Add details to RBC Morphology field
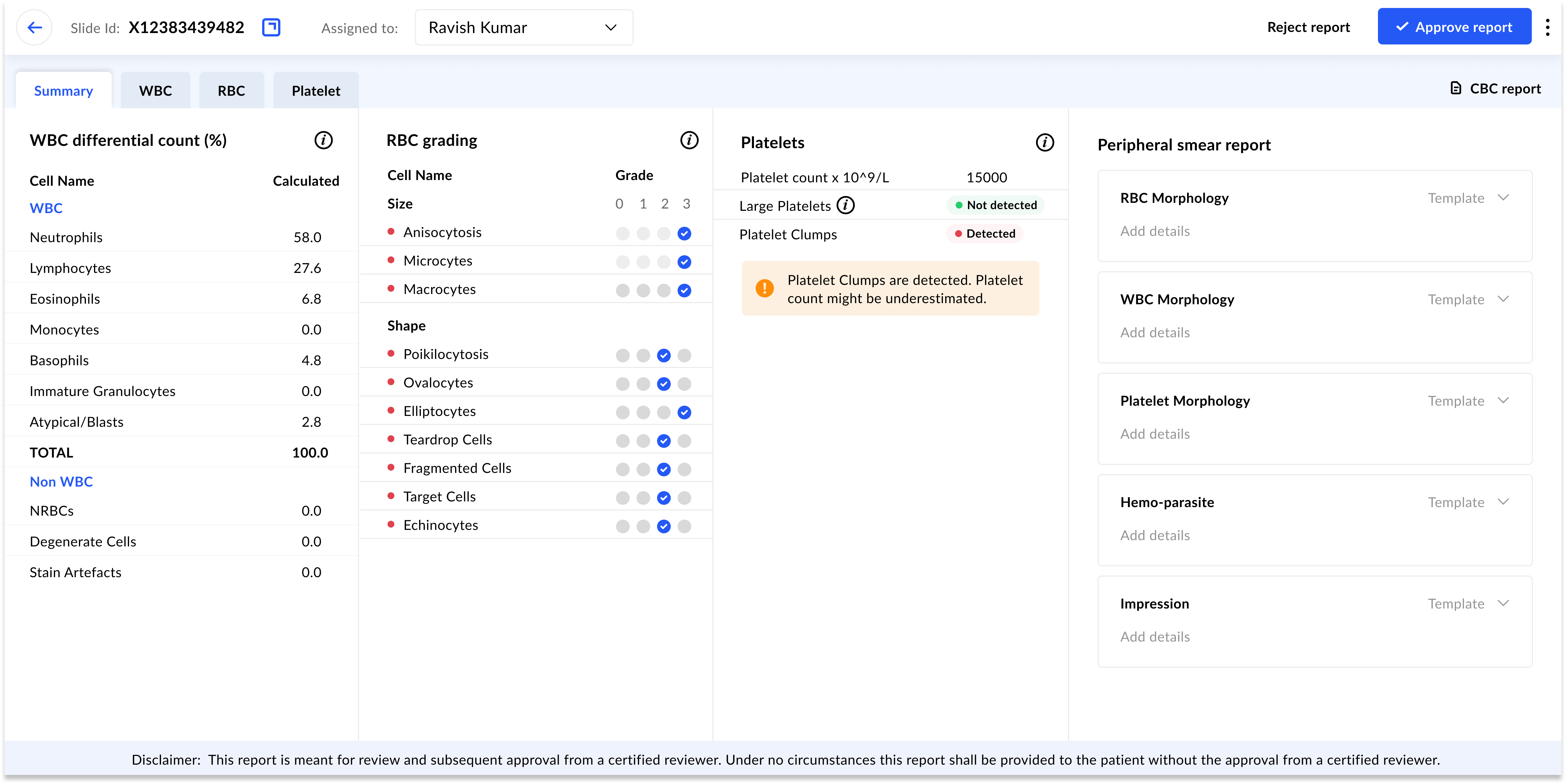 1155,232
